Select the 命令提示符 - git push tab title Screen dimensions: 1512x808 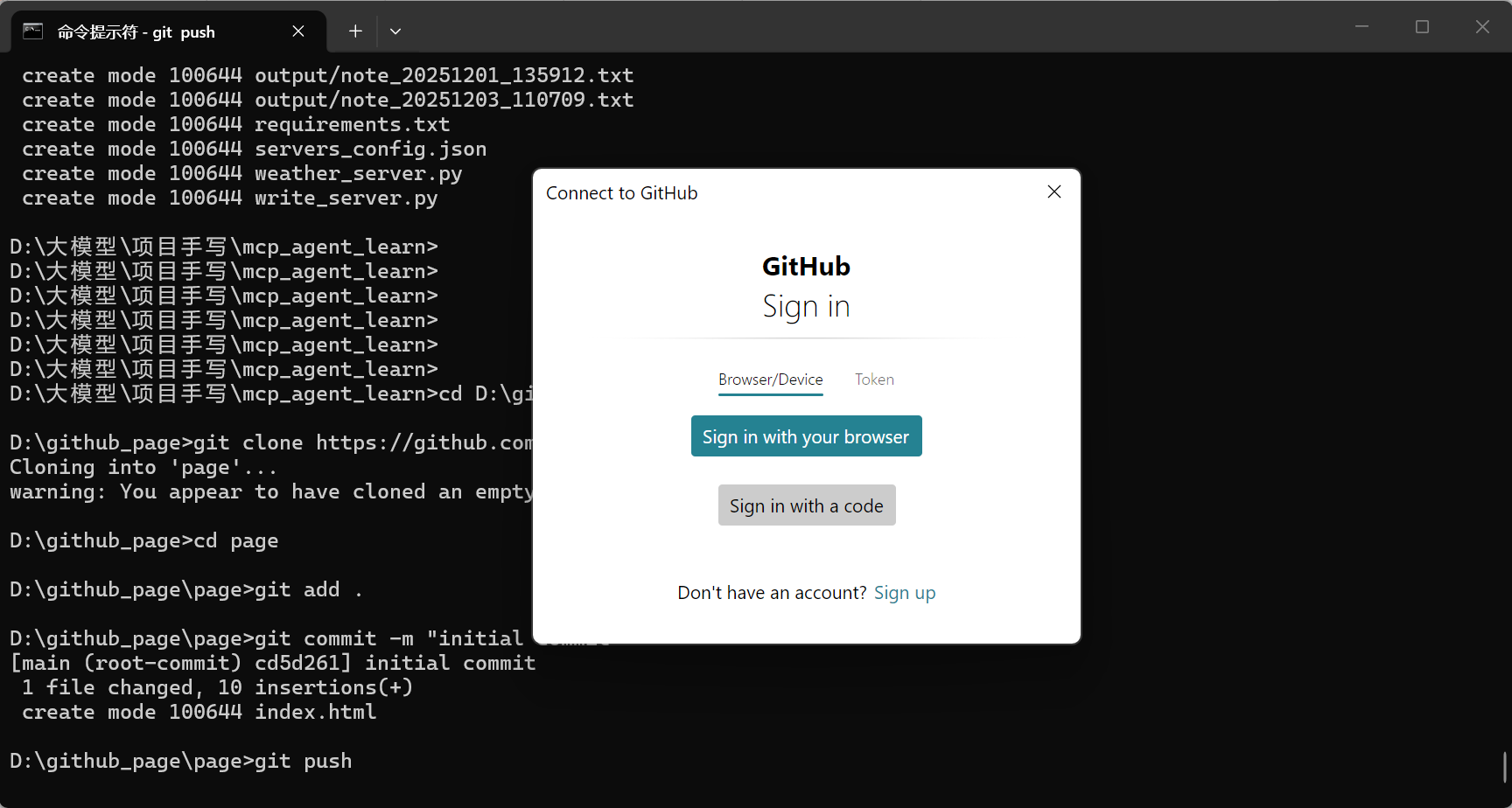tap(136, 32)
